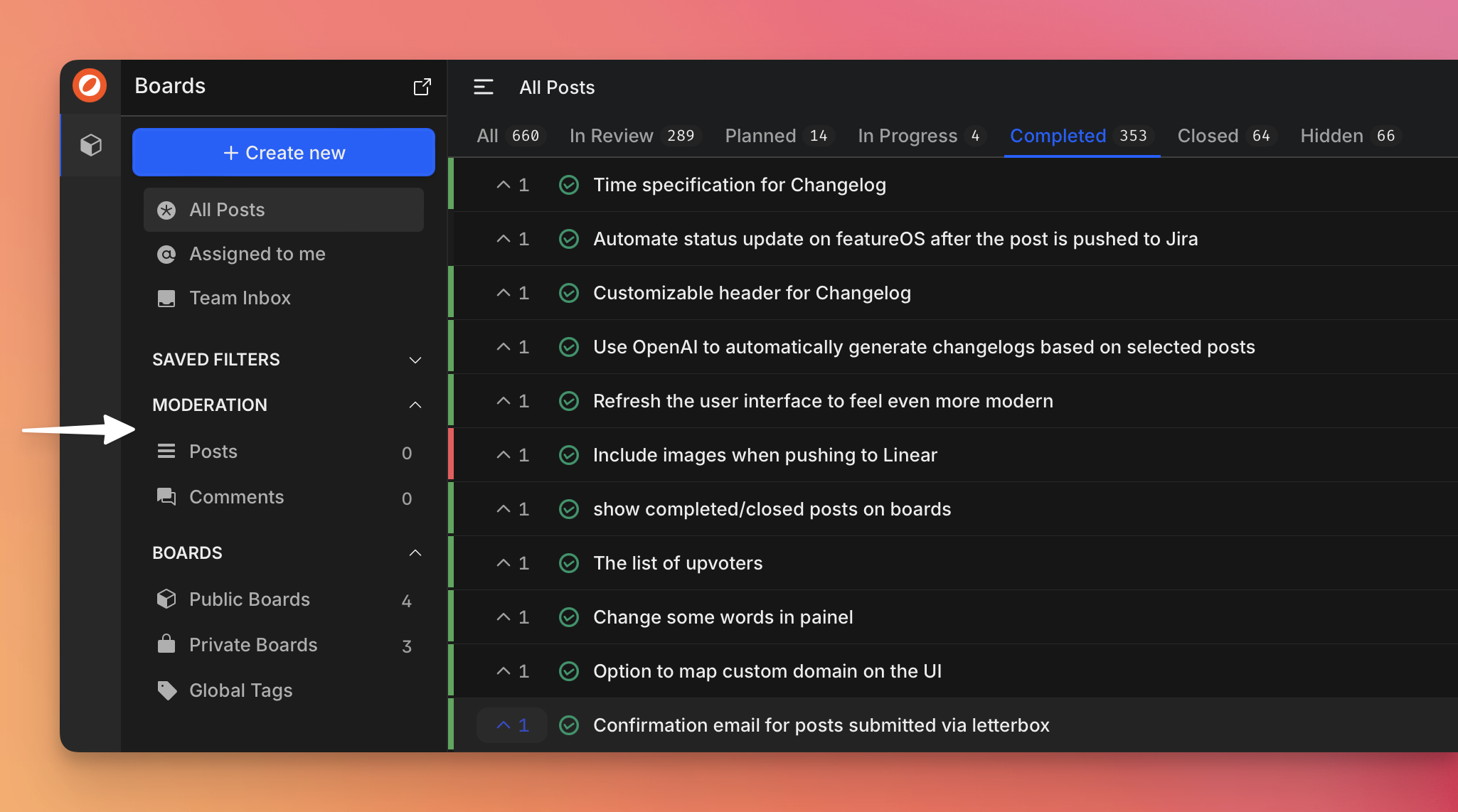1458x812 pixels.
Task: Click Team Inbox tray icon
Action: [x=166, y=298]
